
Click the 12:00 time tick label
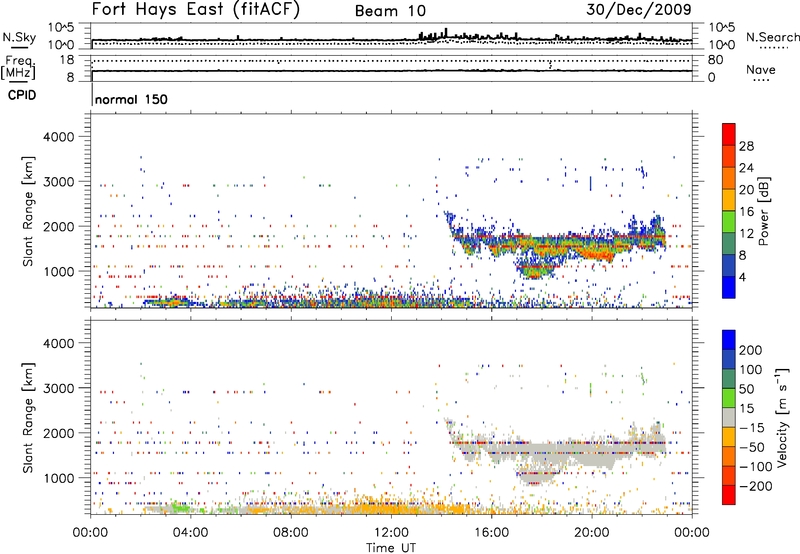click(391, 533)
